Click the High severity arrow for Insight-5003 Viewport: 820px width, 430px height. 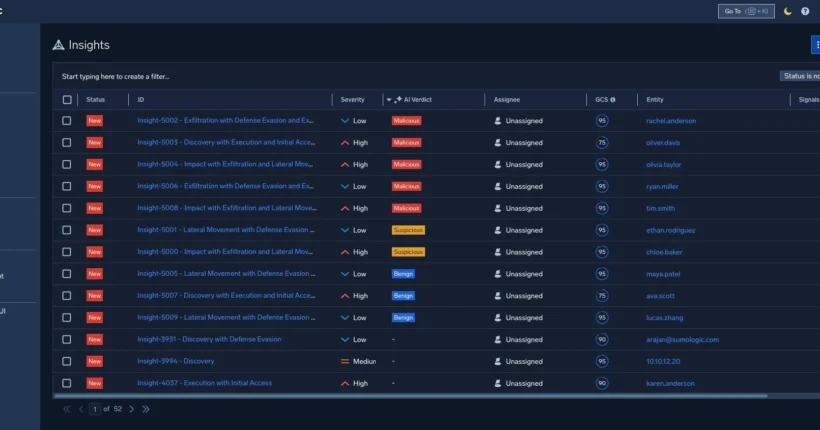click(345, 142)
